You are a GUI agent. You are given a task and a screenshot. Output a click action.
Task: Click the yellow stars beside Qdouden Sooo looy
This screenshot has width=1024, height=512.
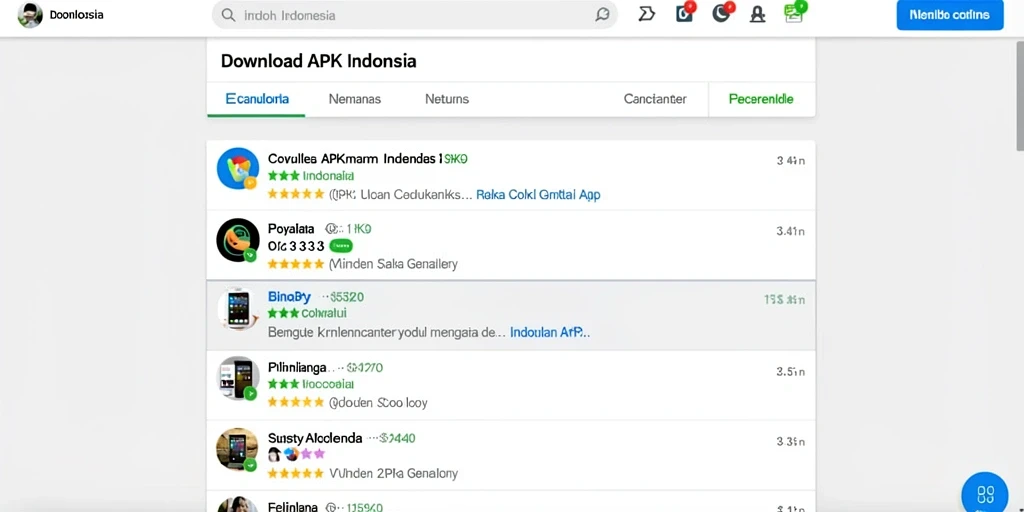pos(296,402)
